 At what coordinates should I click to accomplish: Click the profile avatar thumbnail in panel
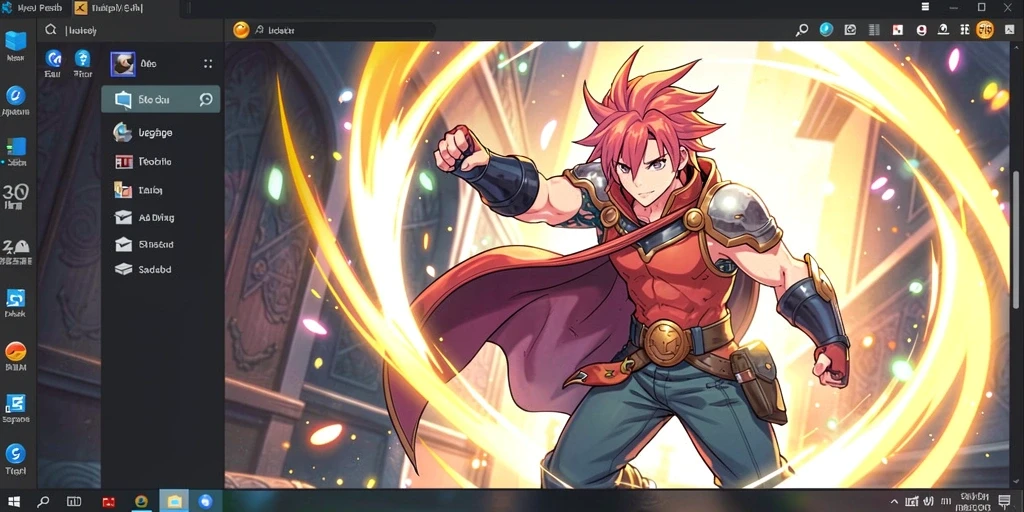click(123, 64)
